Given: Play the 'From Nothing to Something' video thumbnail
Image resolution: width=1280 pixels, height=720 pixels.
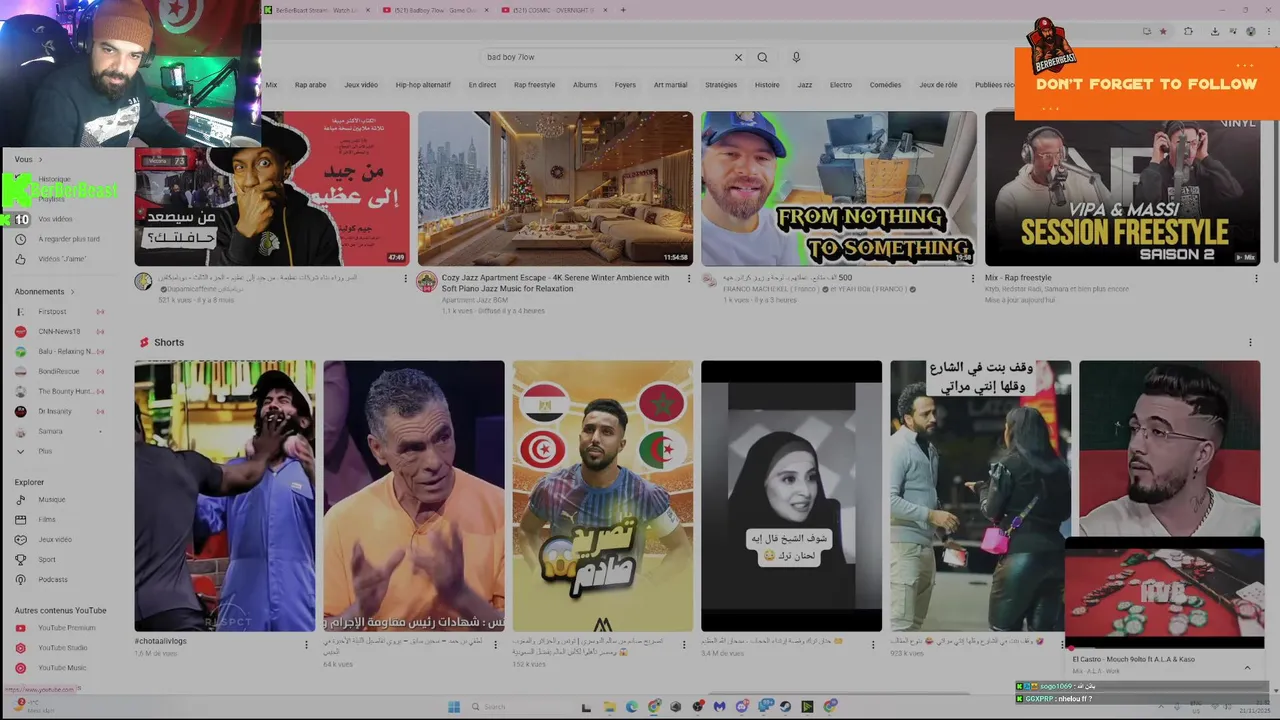Looking at the screenshot, I should (x=838, y=188).
